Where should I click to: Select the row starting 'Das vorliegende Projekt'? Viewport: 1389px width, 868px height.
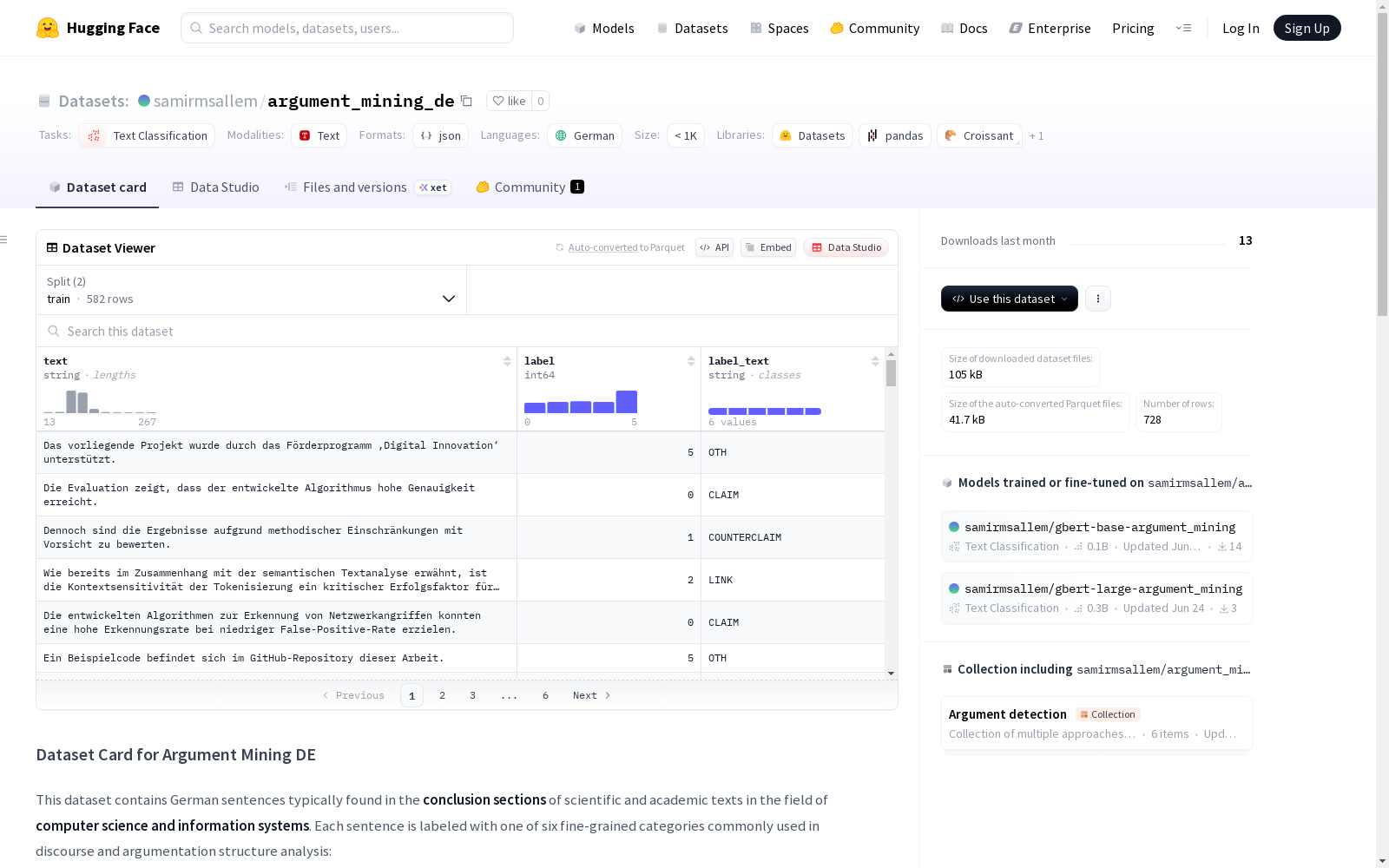(x=461, y=452)
